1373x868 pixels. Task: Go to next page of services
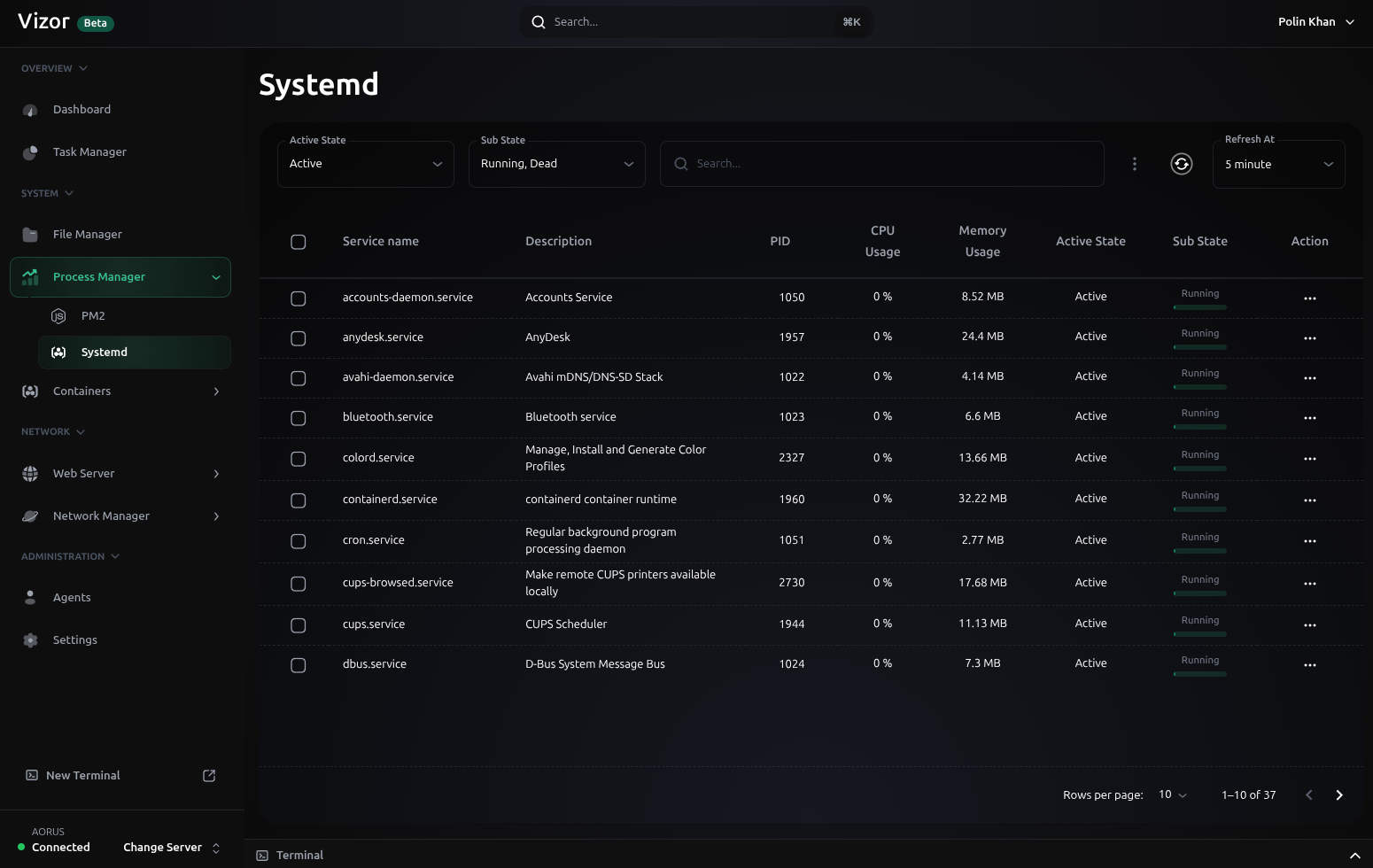point(1339,795)
